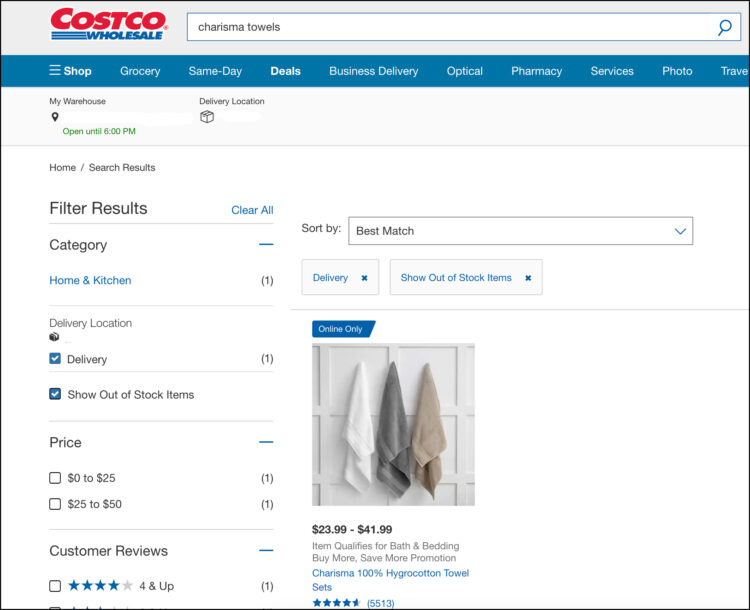Open the Shop hamburger menu
Image resolution: width=750 pixels, height=610 pixels.
pyautogui.click(x=70, y=71)
